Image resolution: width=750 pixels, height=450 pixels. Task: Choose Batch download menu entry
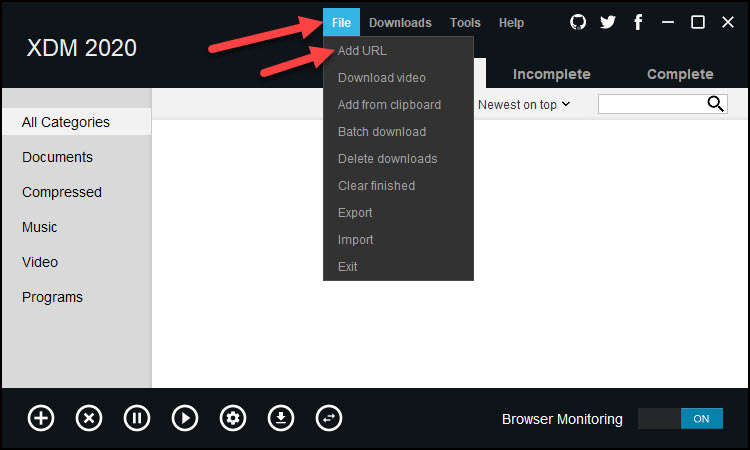tap(382, 132)
